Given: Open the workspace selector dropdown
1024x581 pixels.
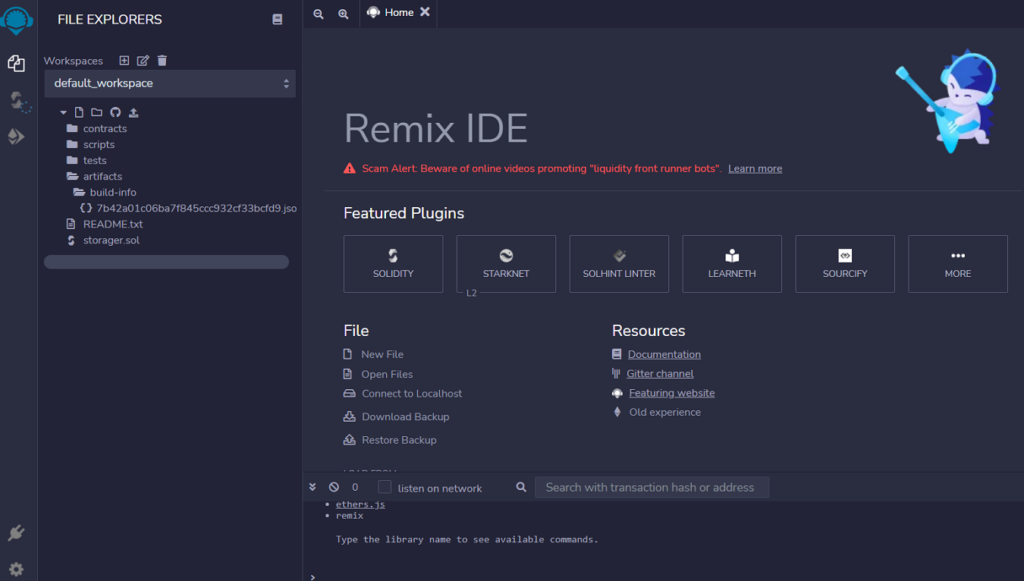Looking at the screenshot, I should point(169,84).
